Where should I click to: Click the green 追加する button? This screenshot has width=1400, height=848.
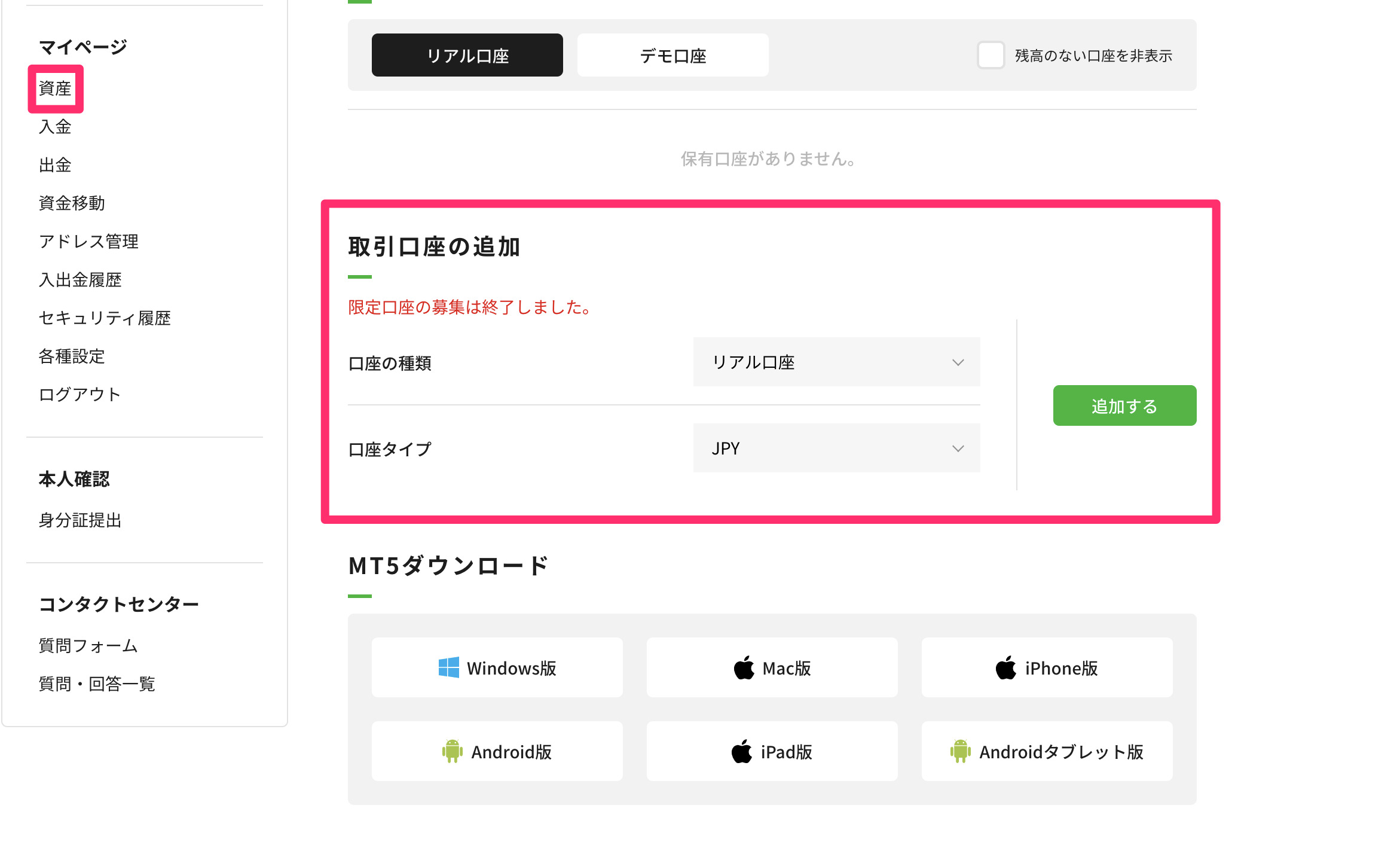[x=1124, y=405]
